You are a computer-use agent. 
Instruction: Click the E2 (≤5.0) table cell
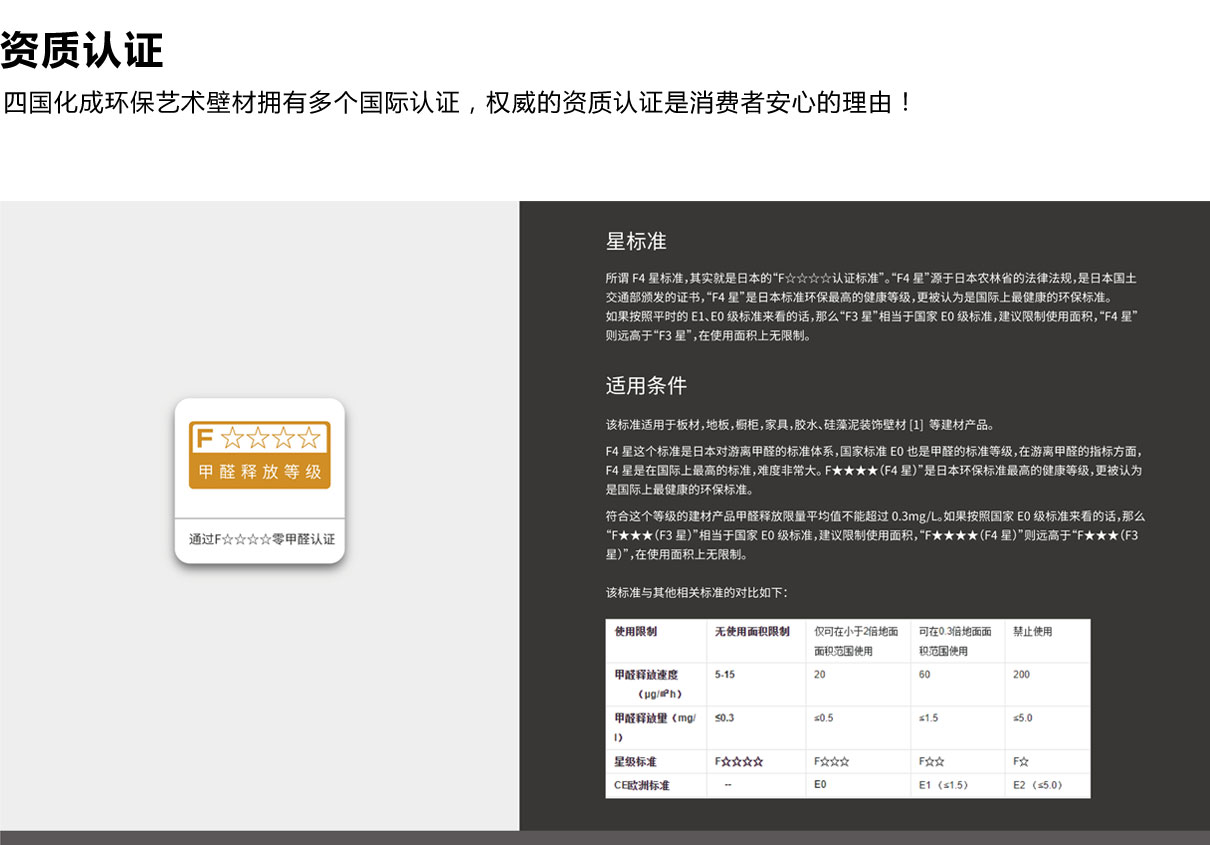1037,785
